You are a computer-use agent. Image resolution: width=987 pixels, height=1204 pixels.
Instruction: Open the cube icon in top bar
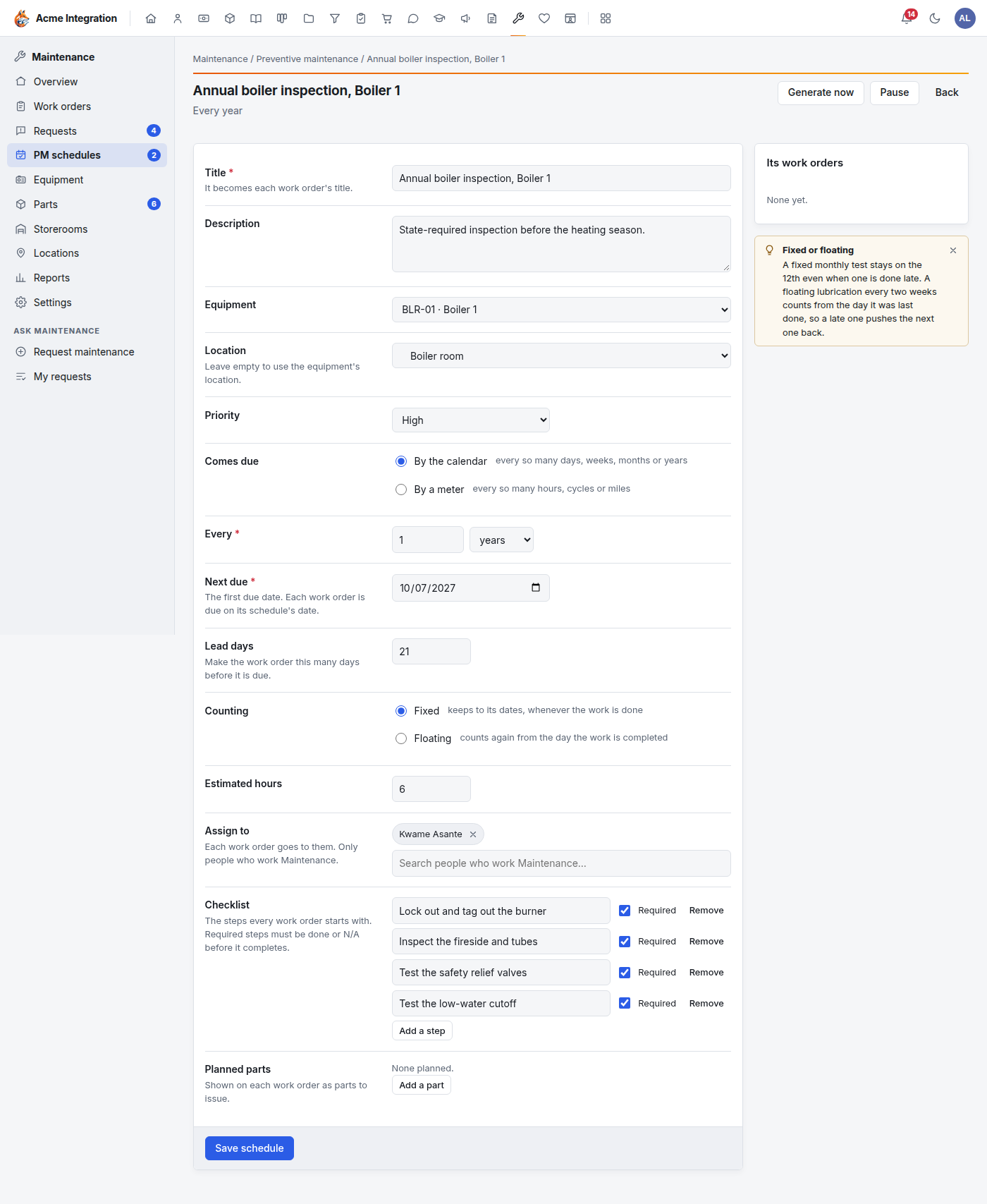(230, 18)
